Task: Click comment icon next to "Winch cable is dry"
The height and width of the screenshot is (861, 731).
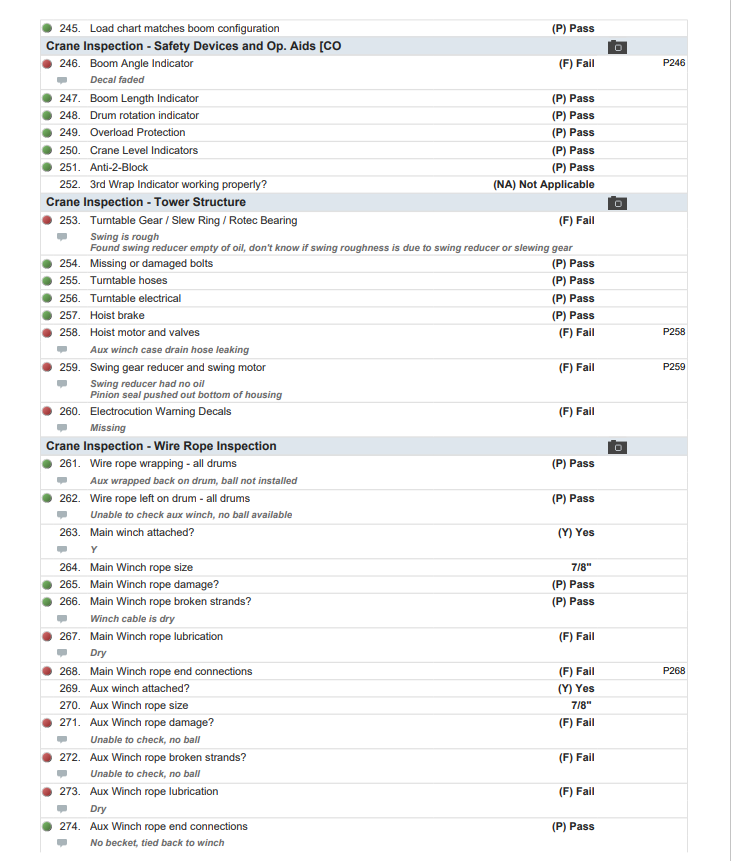Action: 62,619
